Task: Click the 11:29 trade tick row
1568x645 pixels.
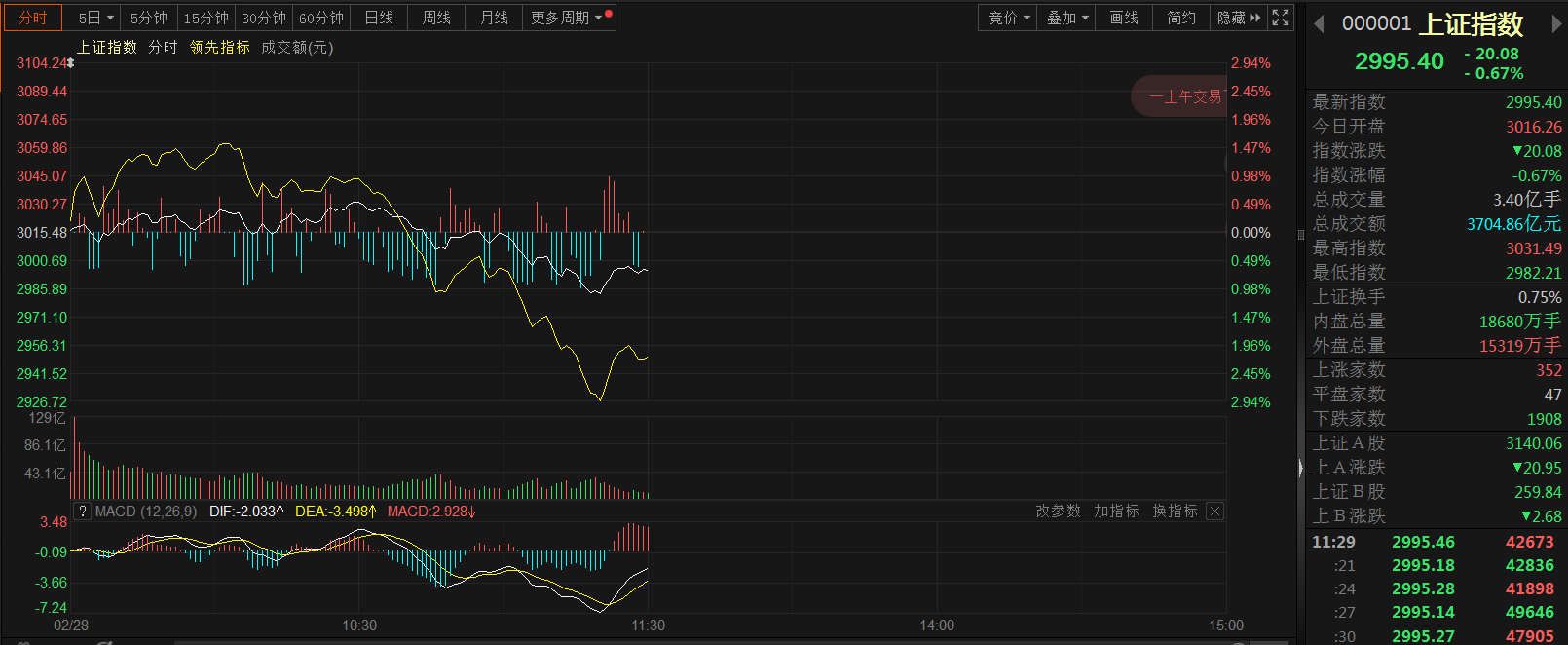Action: [x=1433, y=542]
